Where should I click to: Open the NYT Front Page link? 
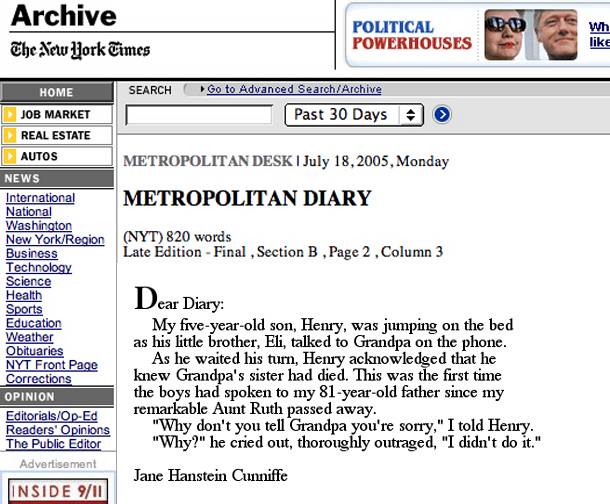(x=52, y=366)
